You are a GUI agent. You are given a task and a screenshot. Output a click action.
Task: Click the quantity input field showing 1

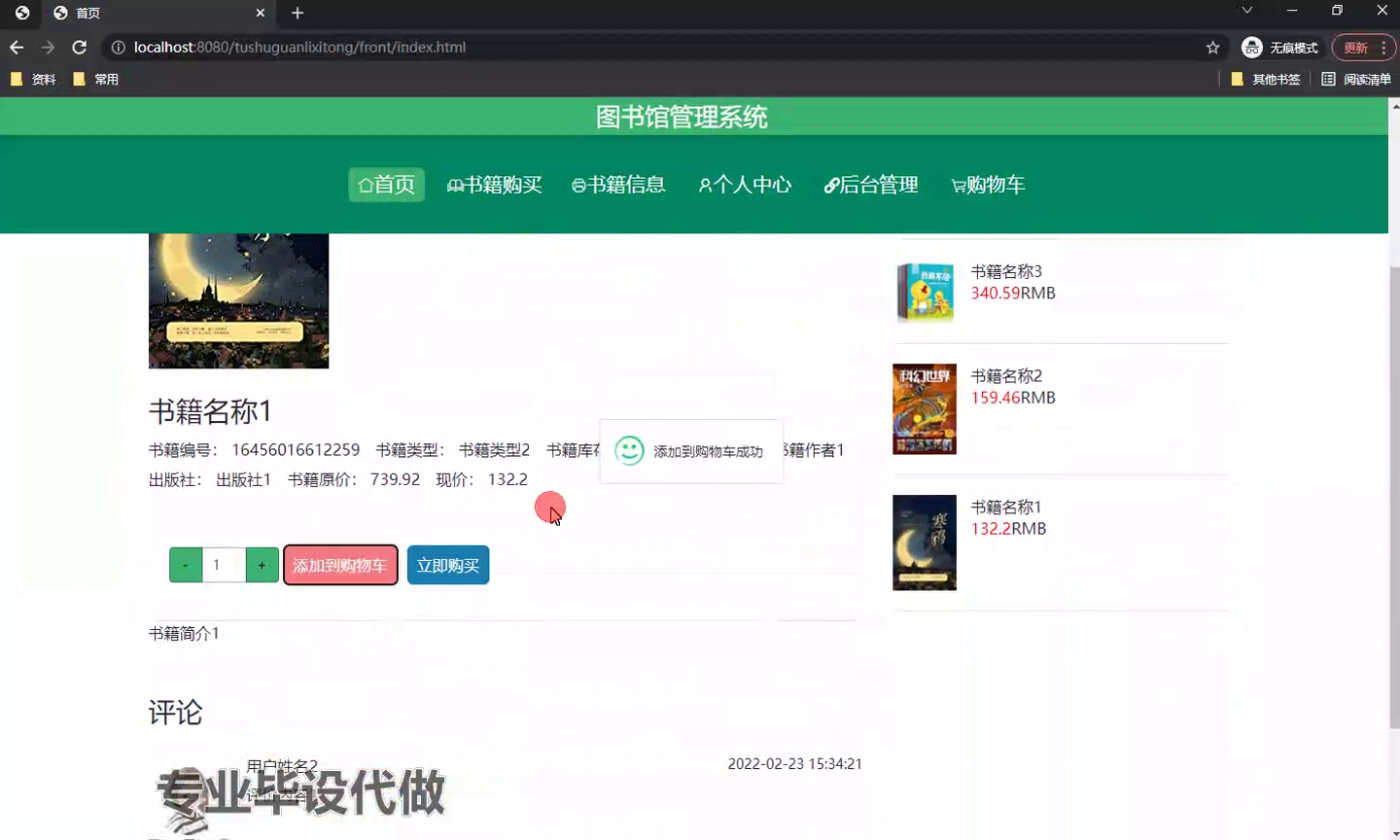click(224, 565)
